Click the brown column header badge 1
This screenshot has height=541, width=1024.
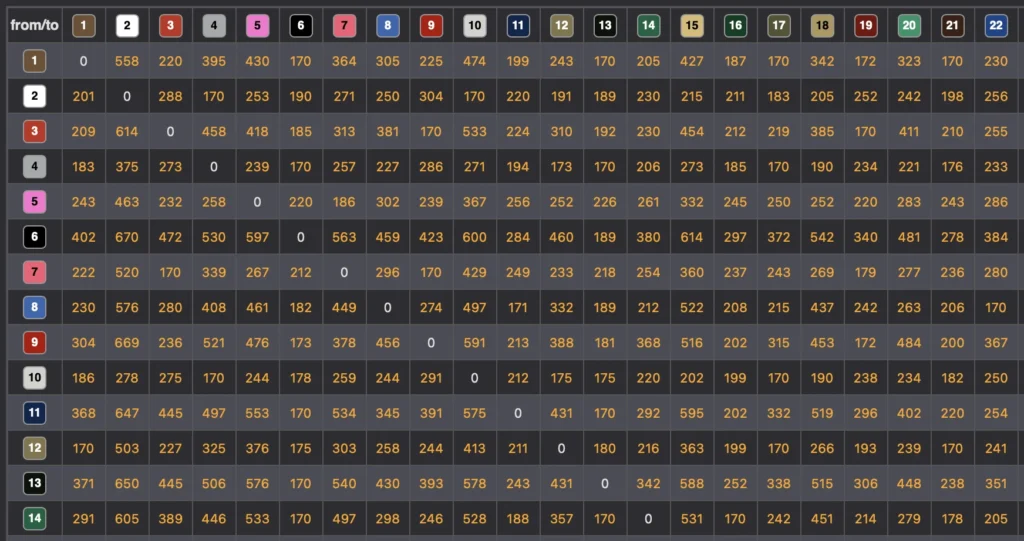coord(84,25)
